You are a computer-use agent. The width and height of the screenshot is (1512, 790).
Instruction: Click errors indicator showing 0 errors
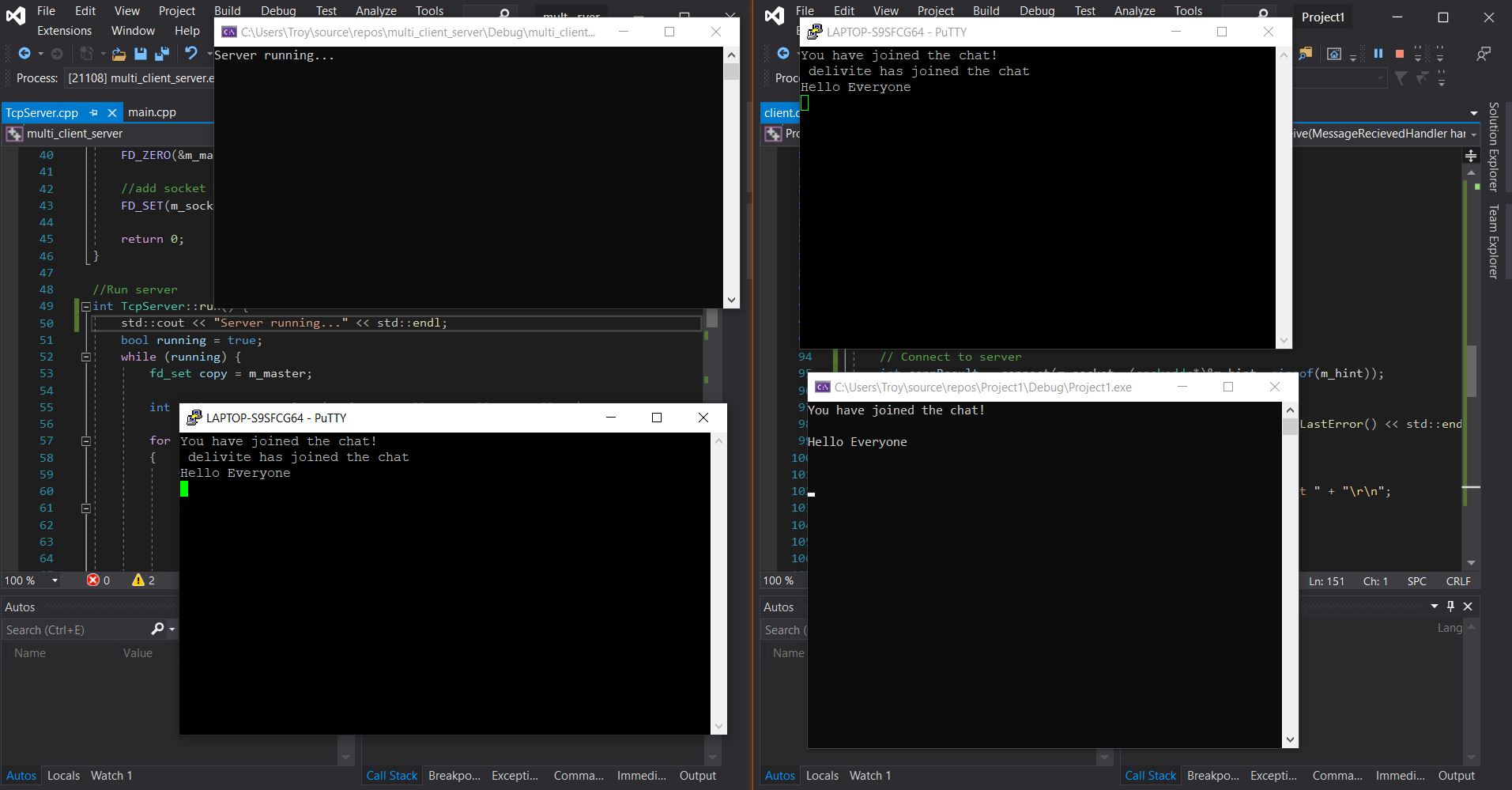tap(99, 580)
